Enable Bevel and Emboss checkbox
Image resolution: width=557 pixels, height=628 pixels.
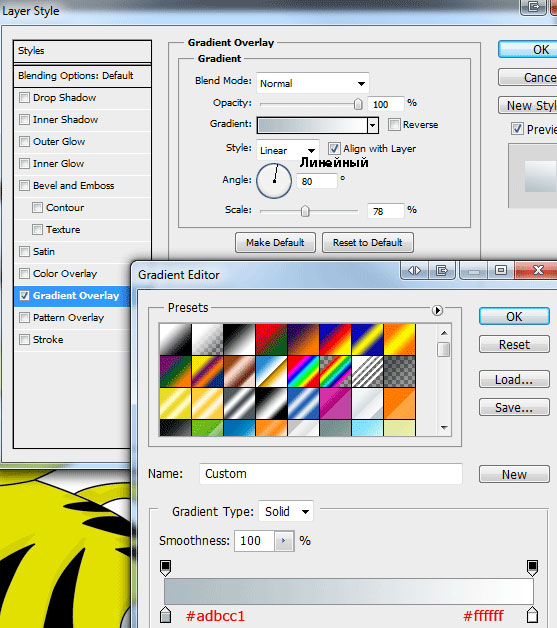[24, 185]
